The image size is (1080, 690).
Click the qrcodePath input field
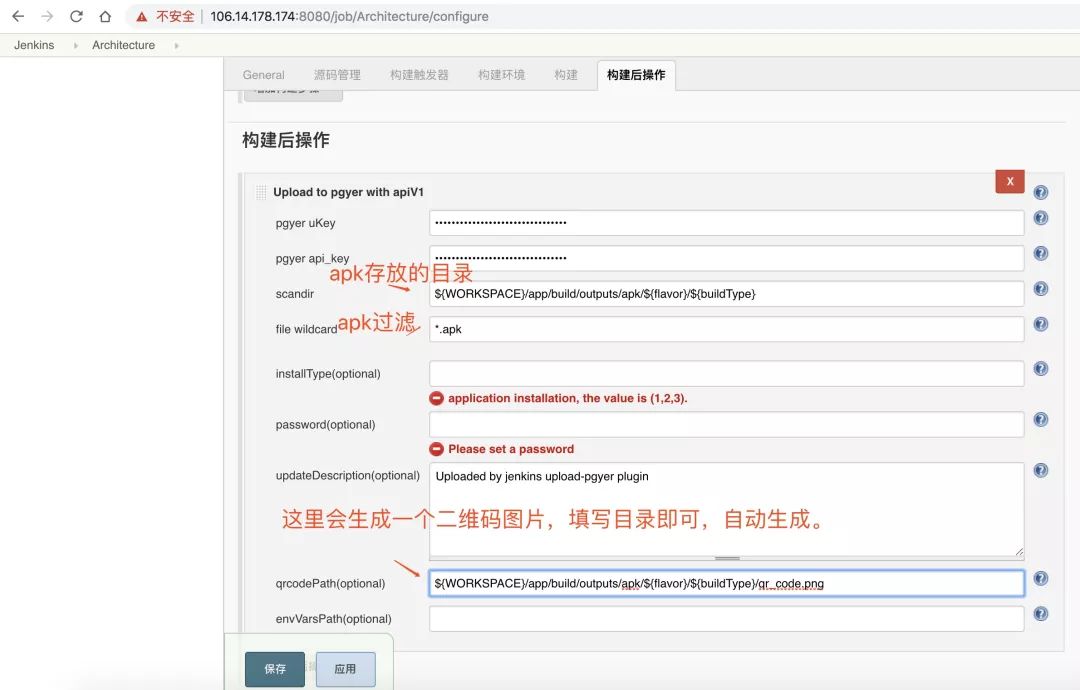click(726, 583)
